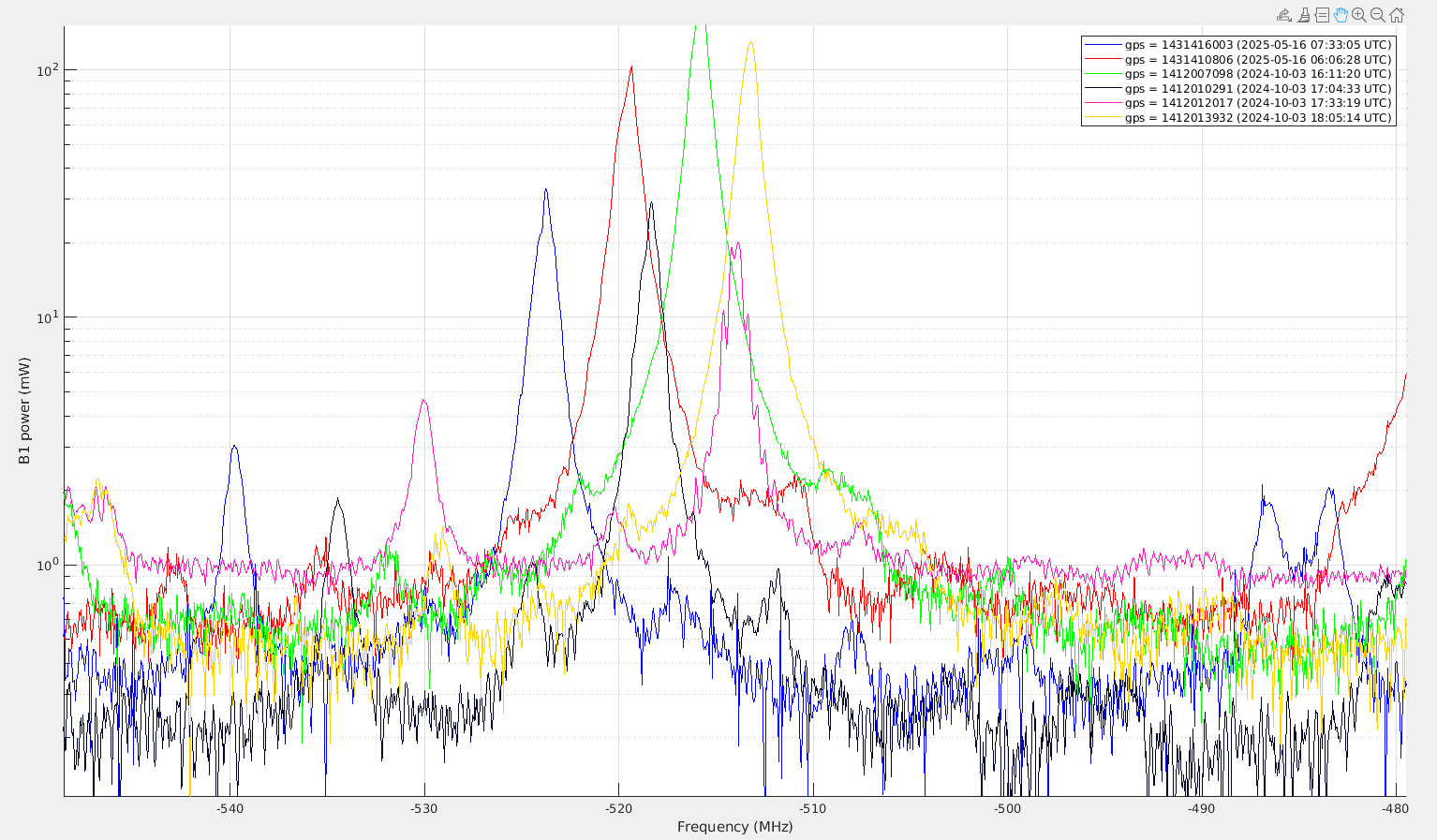Enable the data tips tool
Image resolution: width=1437 pixels, height=840 pixels.
click(x=1322, y=15)
